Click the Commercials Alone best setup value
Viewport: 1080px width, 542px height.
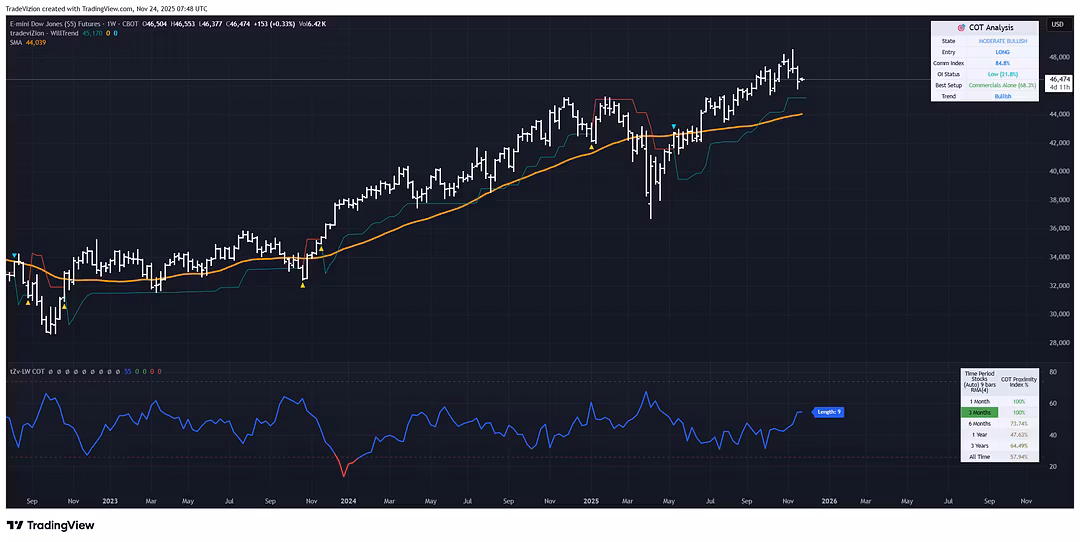tap(1003, 85)
